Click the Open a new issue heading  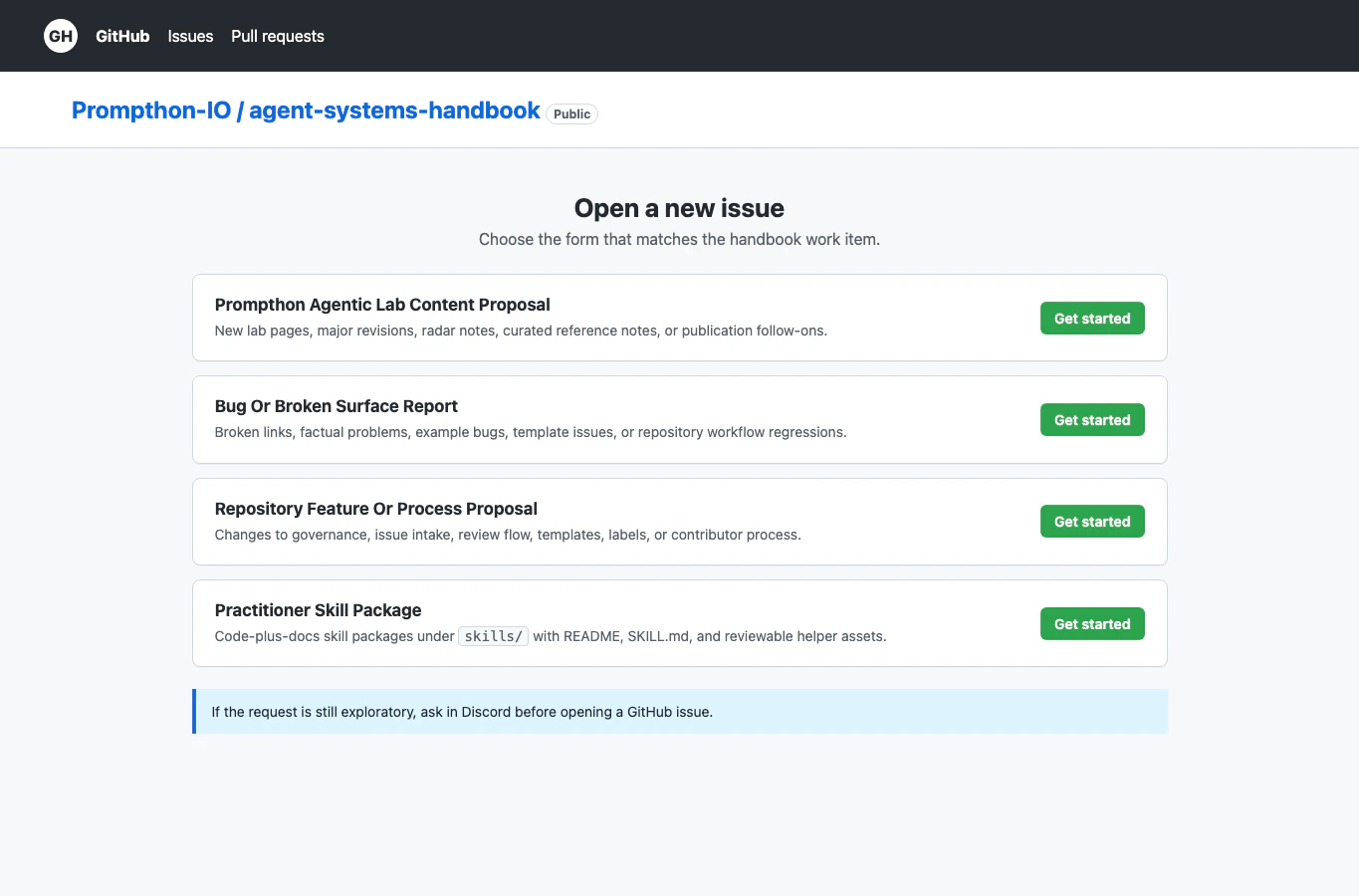click(679, 208)
